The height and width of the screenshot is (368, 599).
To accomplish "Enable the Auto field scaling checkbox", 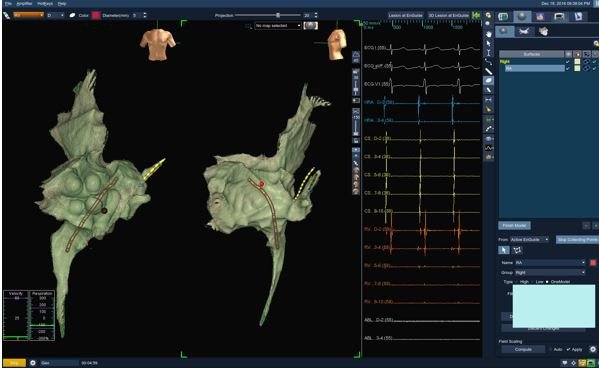I will coord(551,349).
